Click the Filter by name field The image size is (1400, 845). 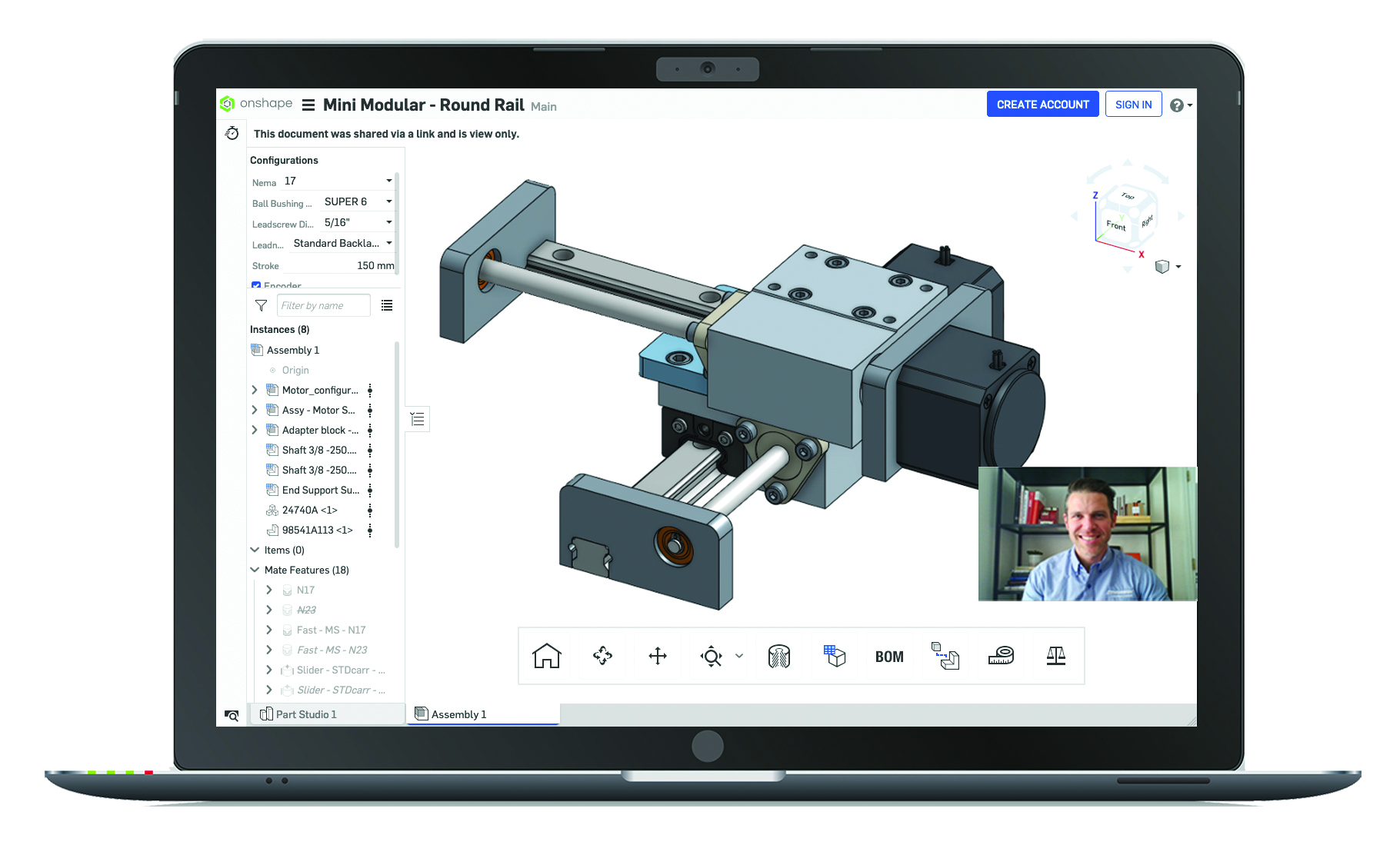tap(323, 305)
